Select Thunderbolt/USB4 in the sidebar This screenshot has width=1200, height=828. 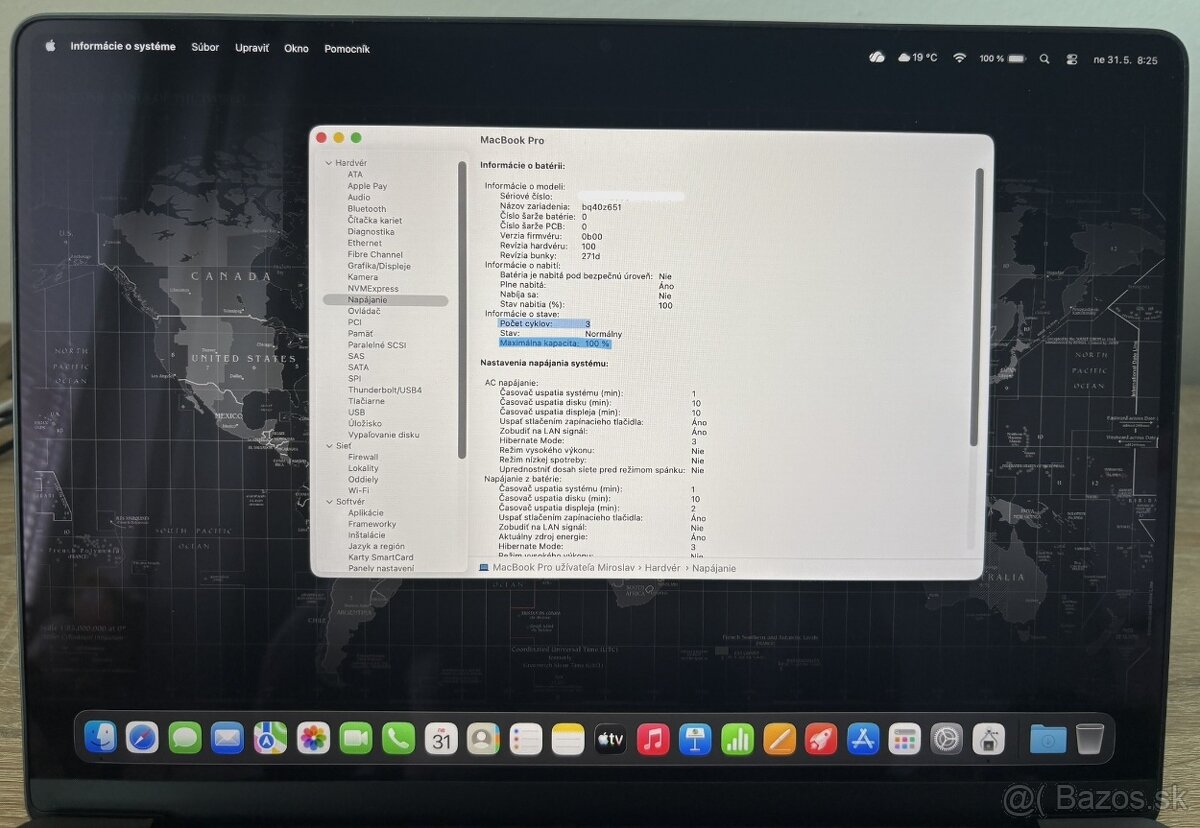point(385,390)
